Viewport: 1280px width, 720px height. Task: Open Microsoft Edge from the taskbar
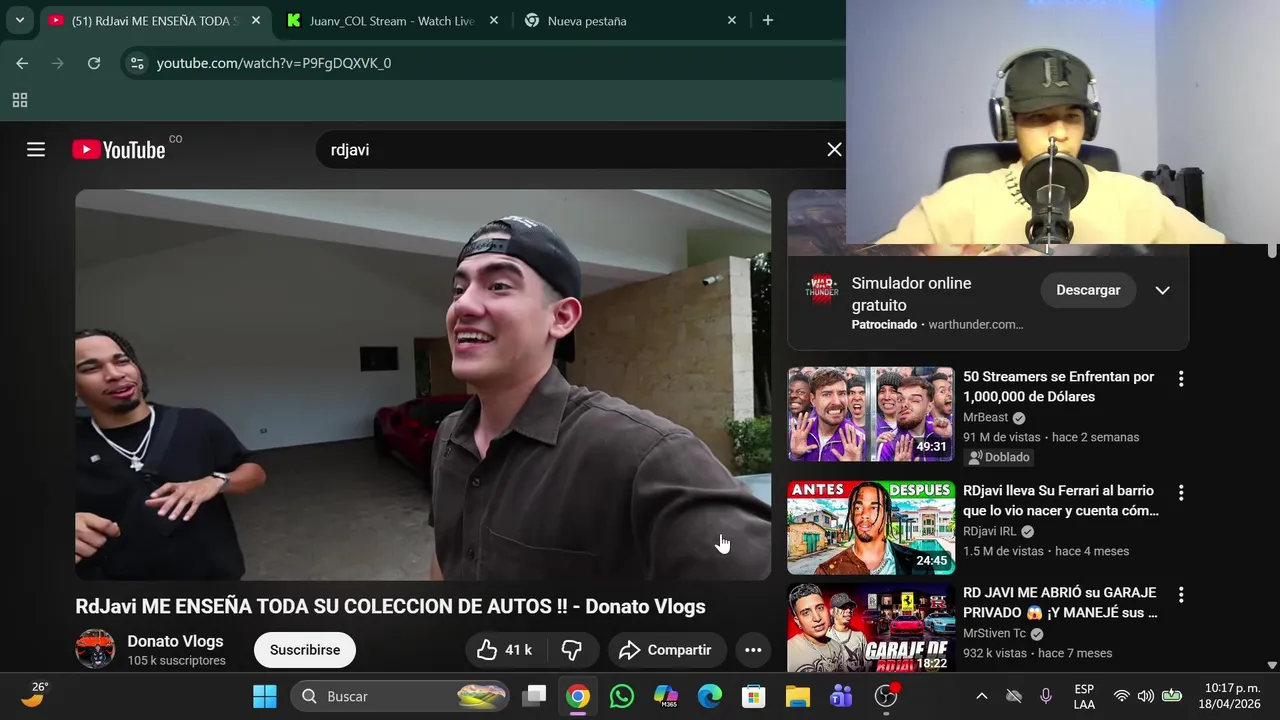click(710, 696)
